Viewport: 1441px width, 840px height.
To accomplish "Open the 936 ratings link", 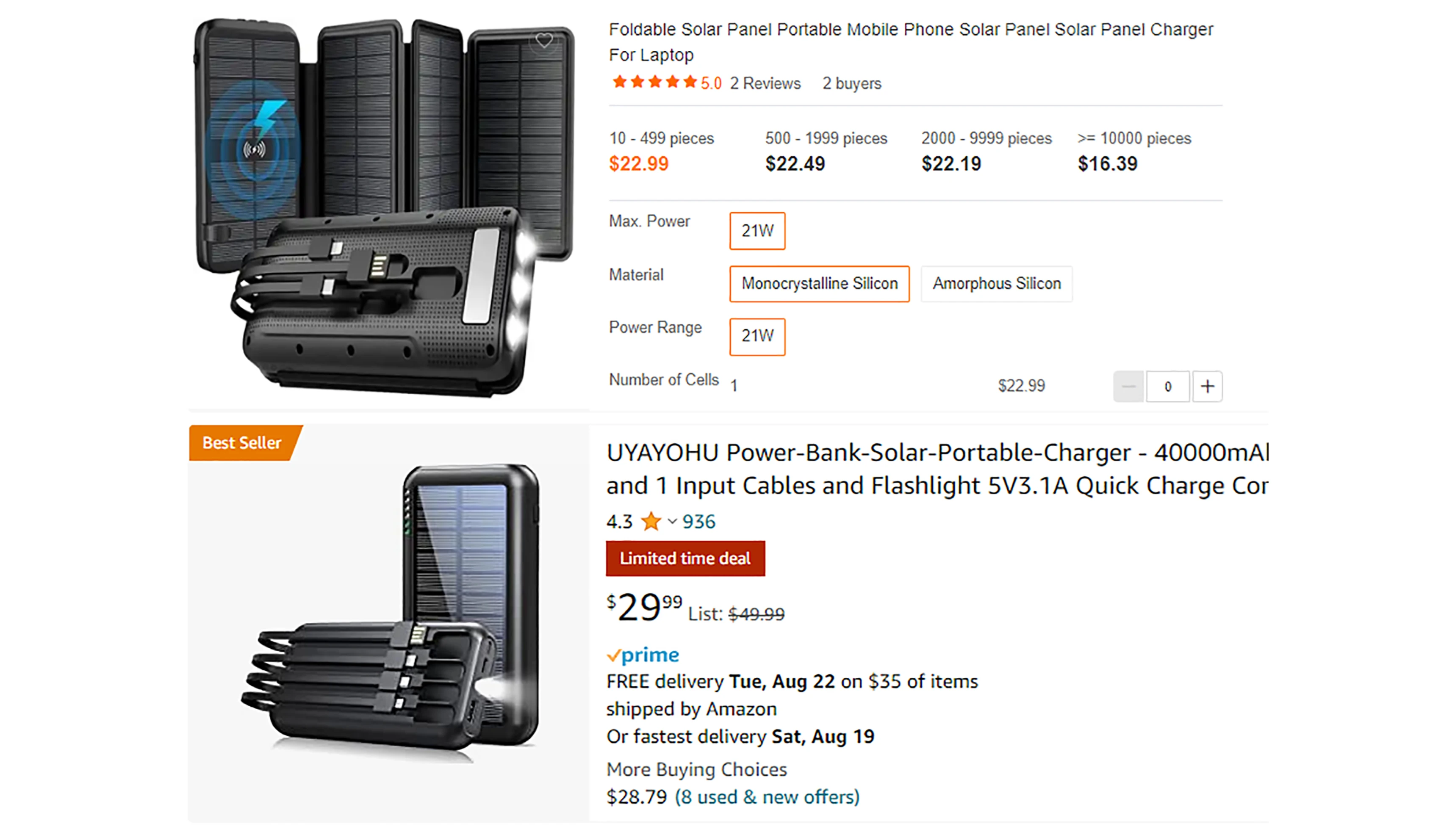I will tap(699, 521).
